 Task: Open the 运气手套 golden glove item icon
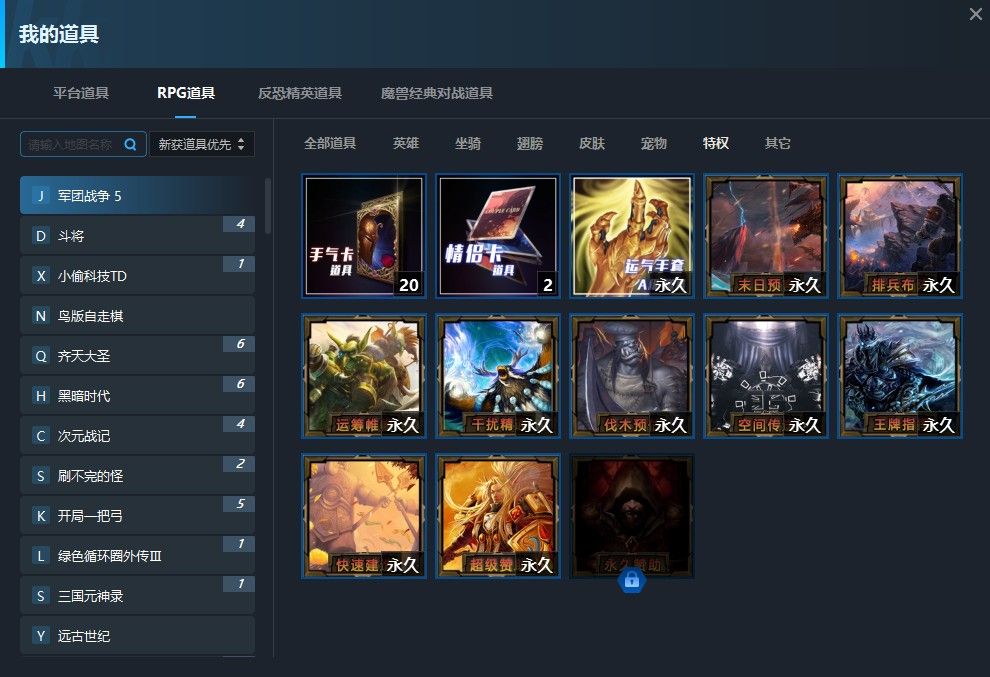pyautogui.click(x=631, y=235)
